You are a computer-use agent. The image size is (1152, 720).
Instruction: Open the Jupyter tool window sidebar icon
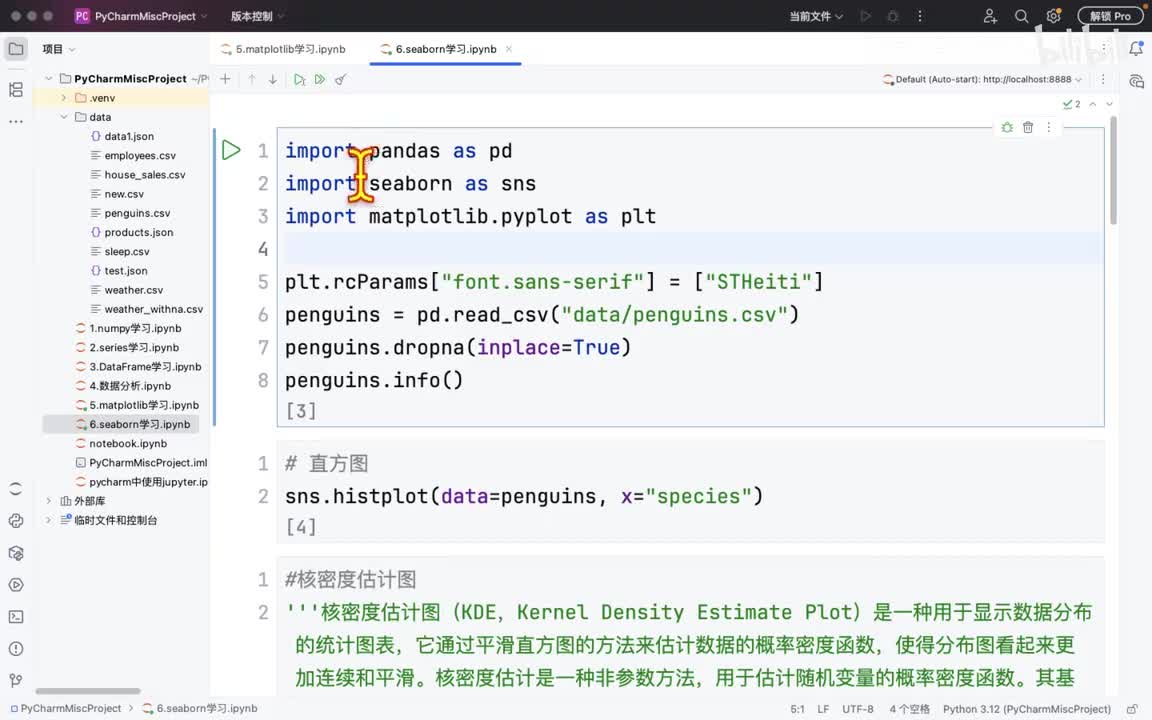tap(15, 489)
